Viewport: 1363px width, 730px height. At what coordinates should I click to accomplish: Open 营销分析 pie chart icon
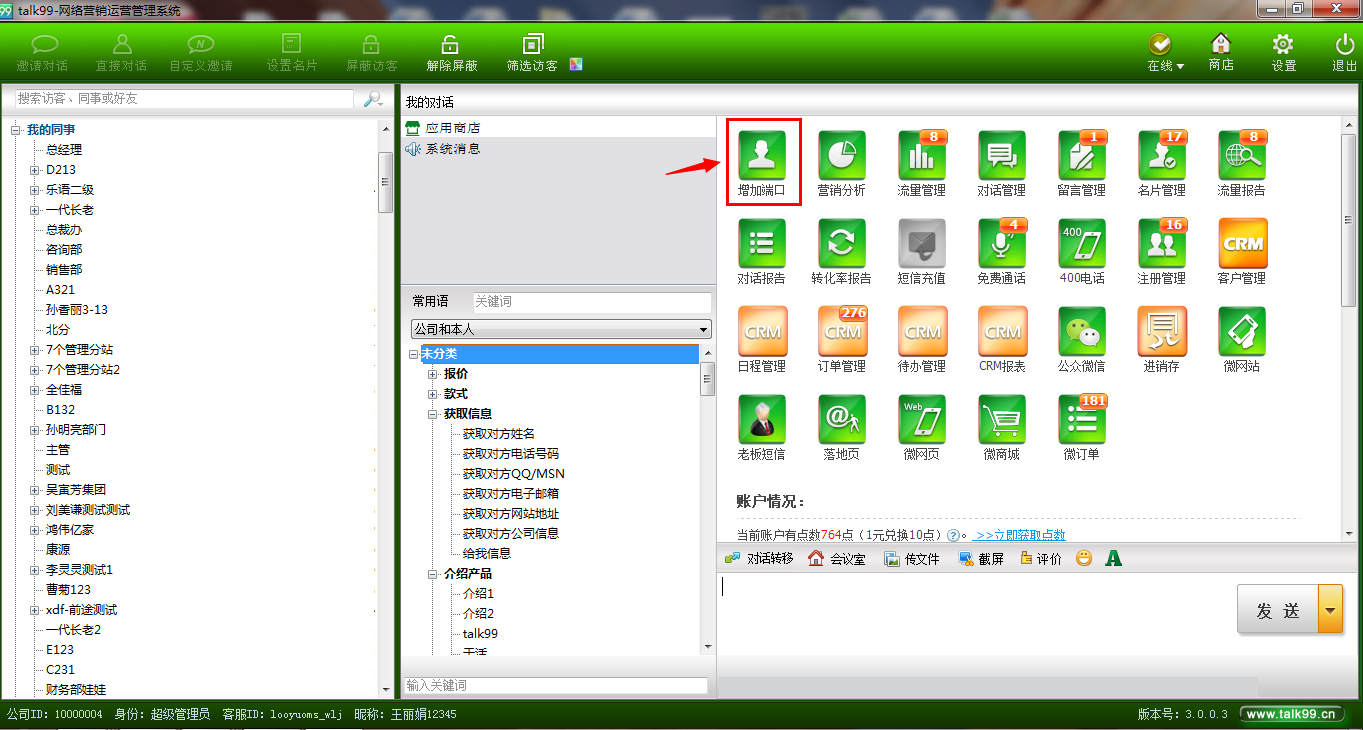[x=842, y=156]
